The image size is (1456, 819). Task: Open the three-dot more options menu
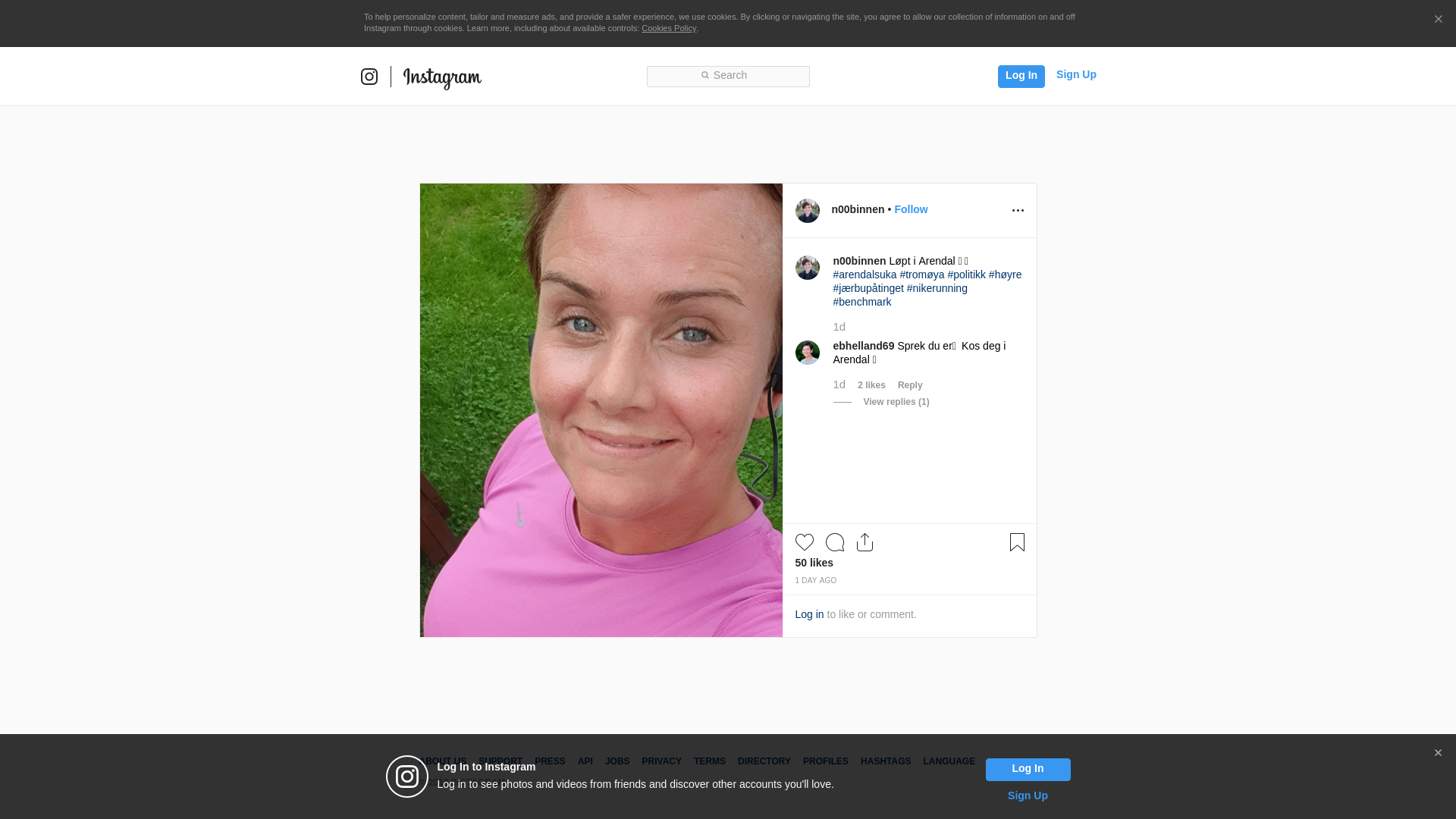tap(1018, 211)
